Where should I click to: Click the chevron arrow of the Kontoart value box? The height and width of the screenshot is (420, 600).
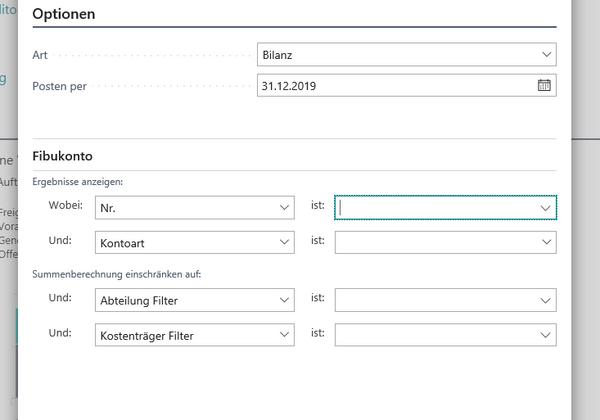pos(545,241)
